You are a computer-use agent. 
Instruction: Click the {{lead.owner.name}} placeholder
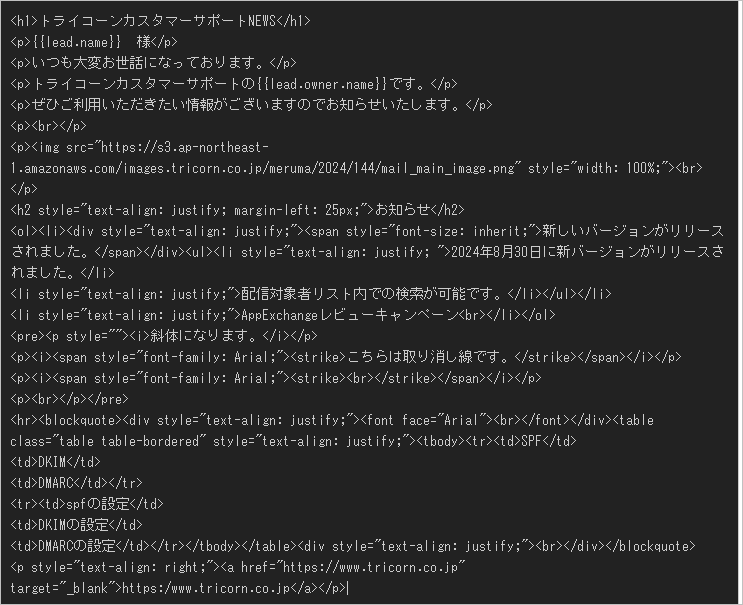pos(323,84)
